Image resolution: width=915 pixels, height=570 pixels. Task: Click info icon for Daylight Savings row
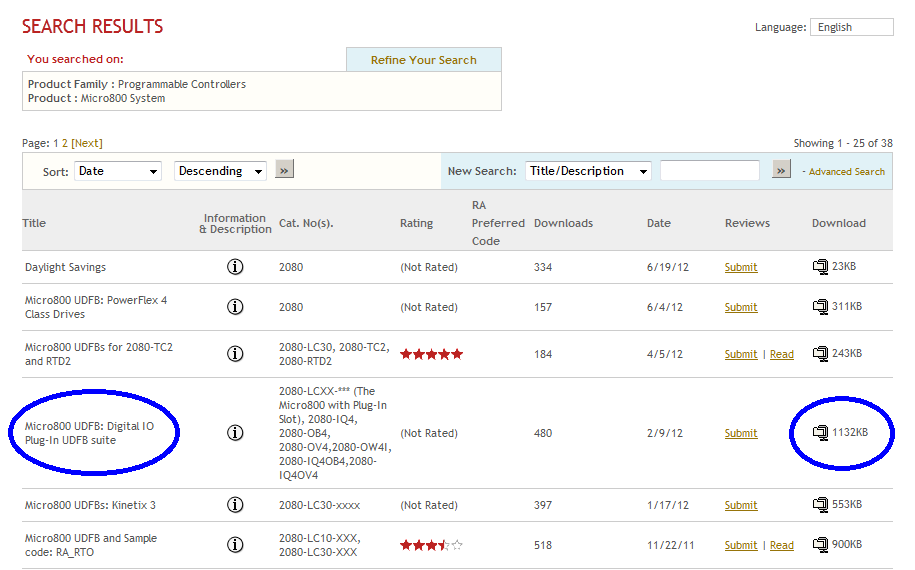[x=235, y=267]
